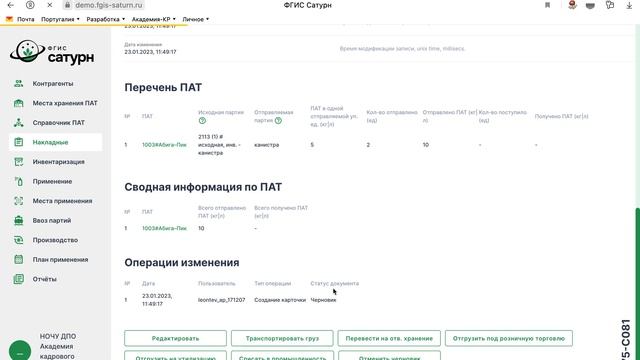Image resolution: width=640 pixels, height=360 pixels.
Task: Open Применение menu item
Action: pos(52,181)
